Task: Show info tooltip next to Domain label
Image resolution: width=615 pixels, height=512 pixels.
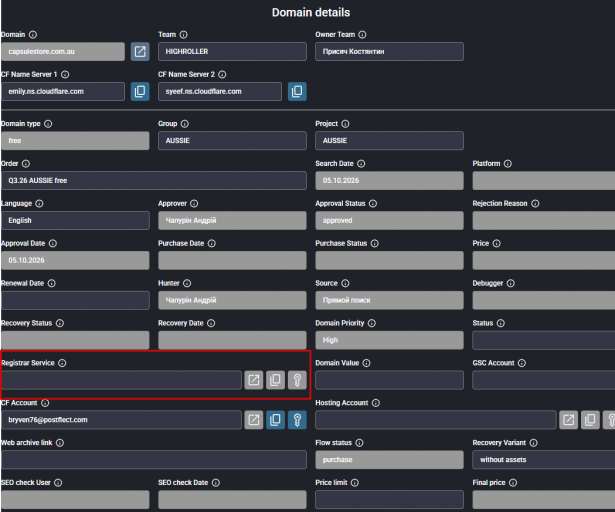Action: pos(33,35)
